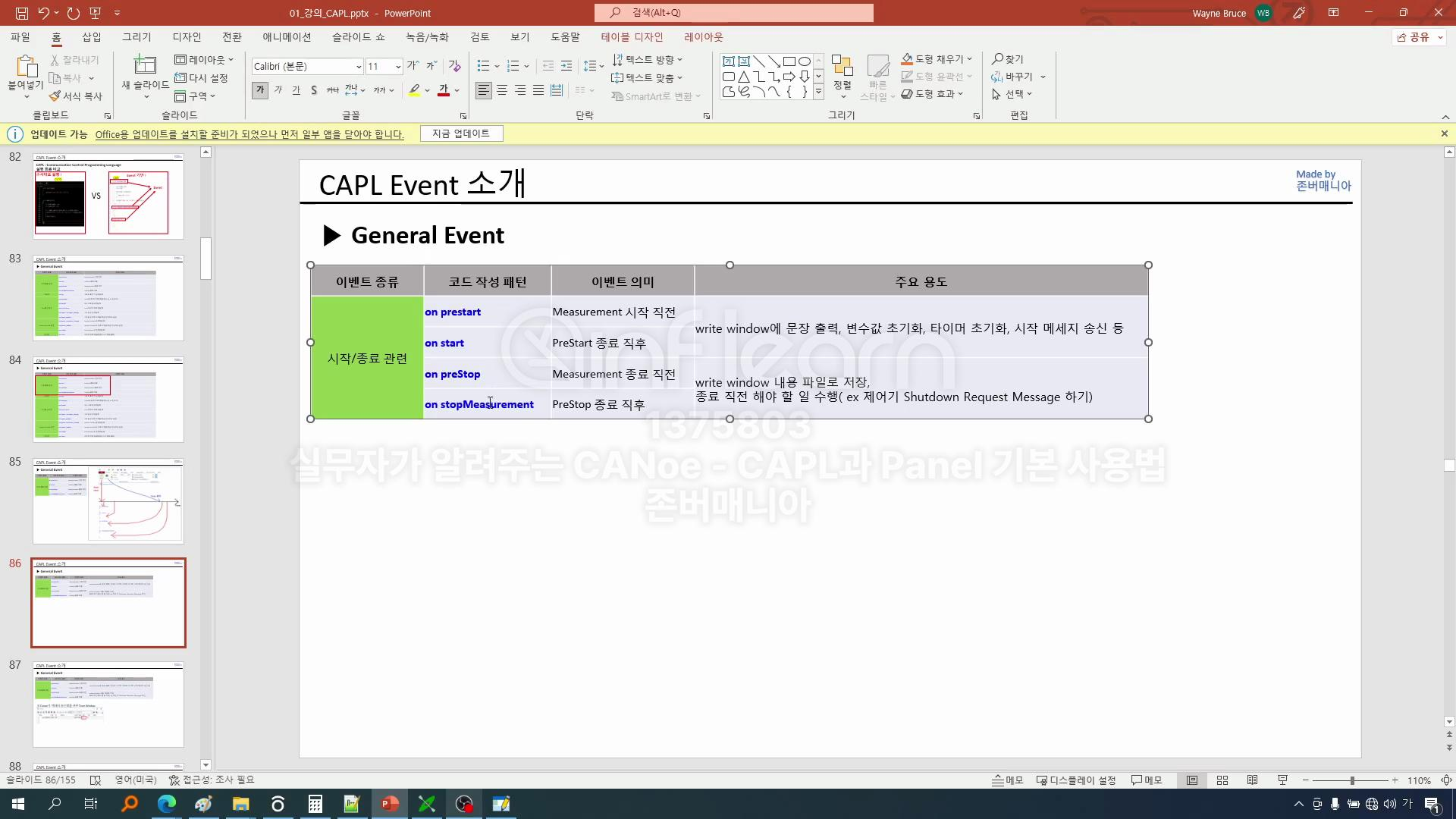Expand the Shape Fill dropdown
Viewport: 1456px width, 819px height.
970,59
